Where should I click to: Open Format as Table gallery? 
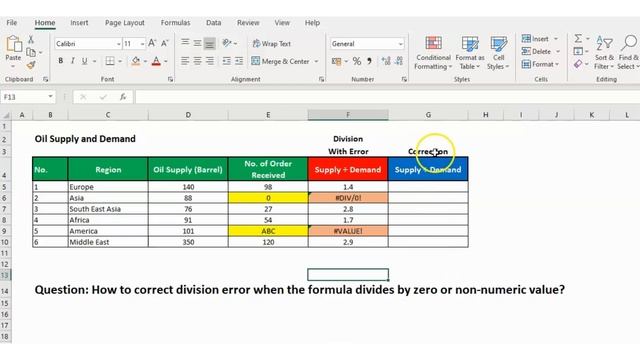(470, 53)
